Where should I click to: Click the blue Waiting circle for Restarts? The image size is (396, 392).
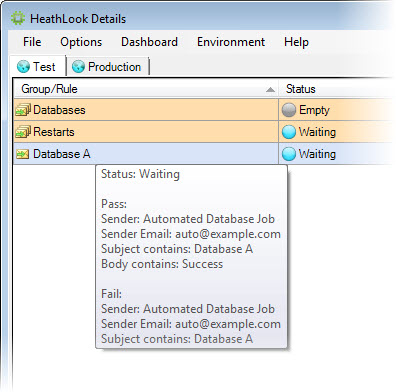pyautogui.click(x=289, y=132)
